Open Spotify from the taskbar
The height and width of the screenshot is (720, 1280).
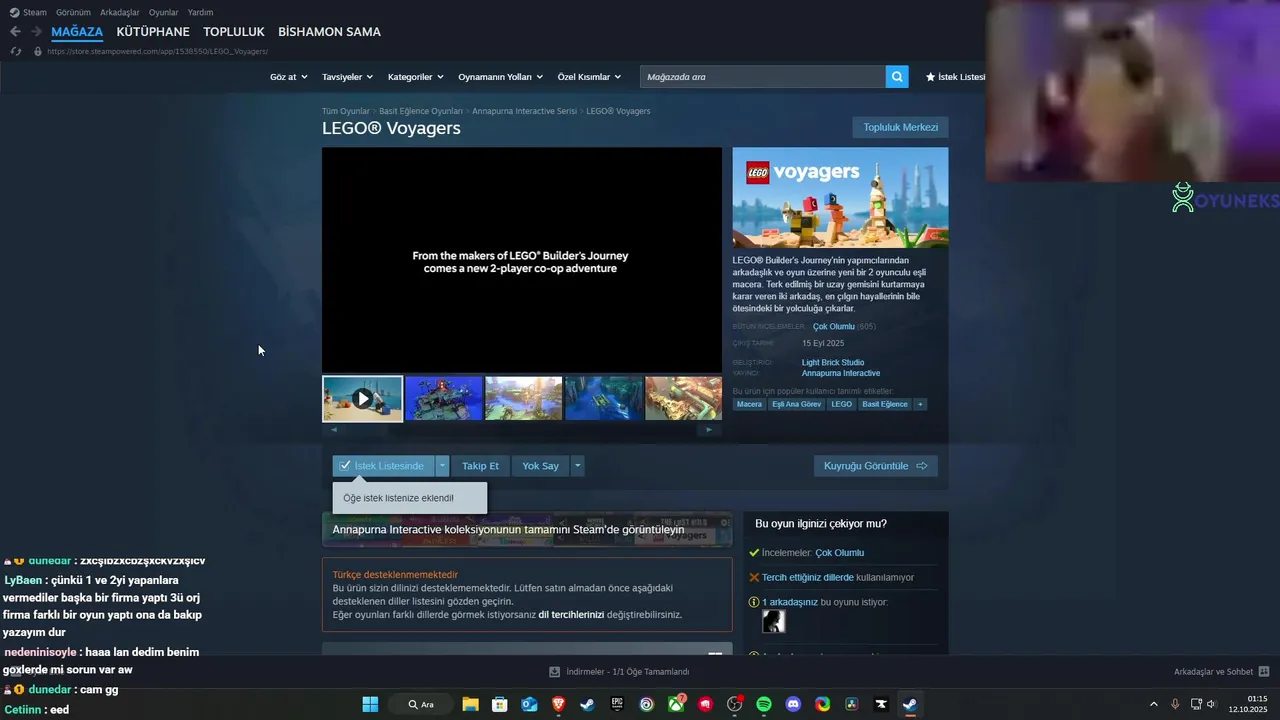(x=764, y=704)
